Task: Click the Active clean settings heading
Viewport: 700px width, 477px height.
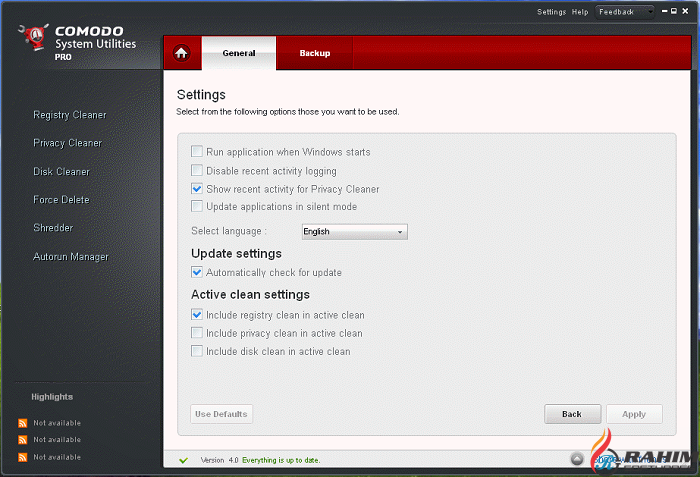Action: pyautogui.click(x=250, y=295)
